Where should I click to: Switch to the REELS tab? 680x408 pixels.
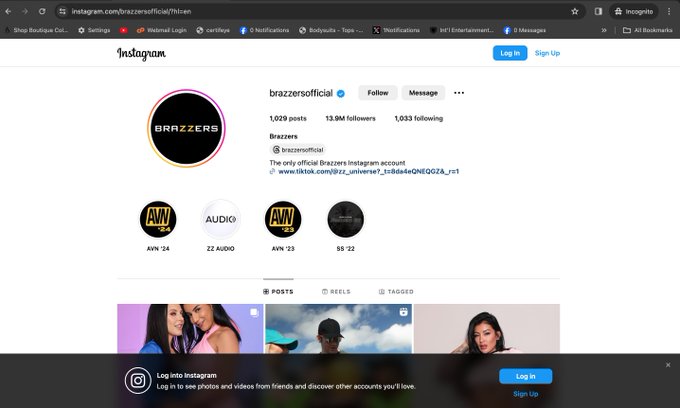click(x=336, y=291)
